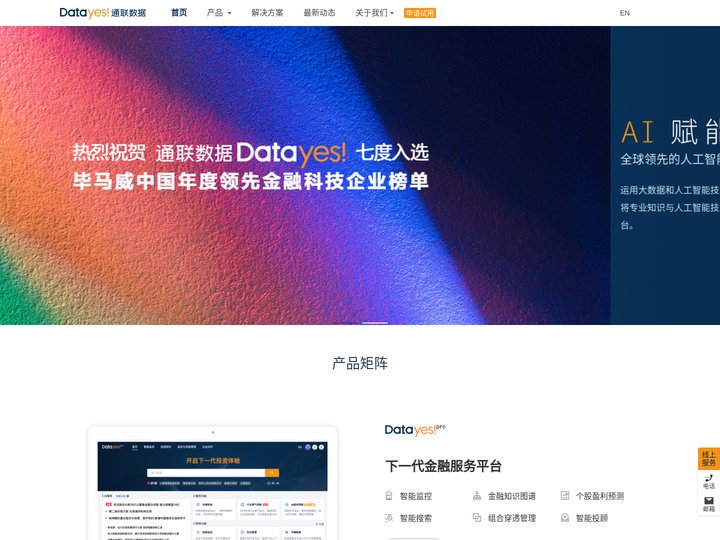The width and height of the screenshot is (720, 540).
Task: Expand the 产品 dropdown menu
Action: (219, 13)
